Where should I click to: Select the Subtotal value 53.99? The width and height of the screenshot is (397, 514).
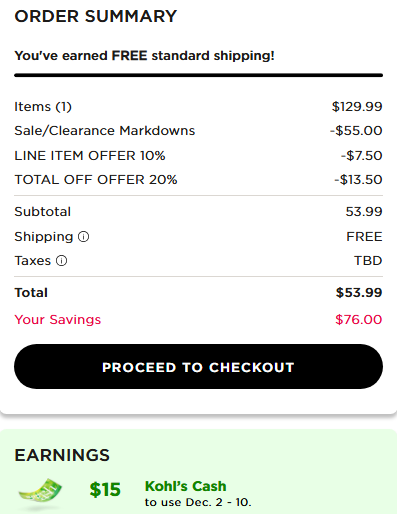(364, 212)
